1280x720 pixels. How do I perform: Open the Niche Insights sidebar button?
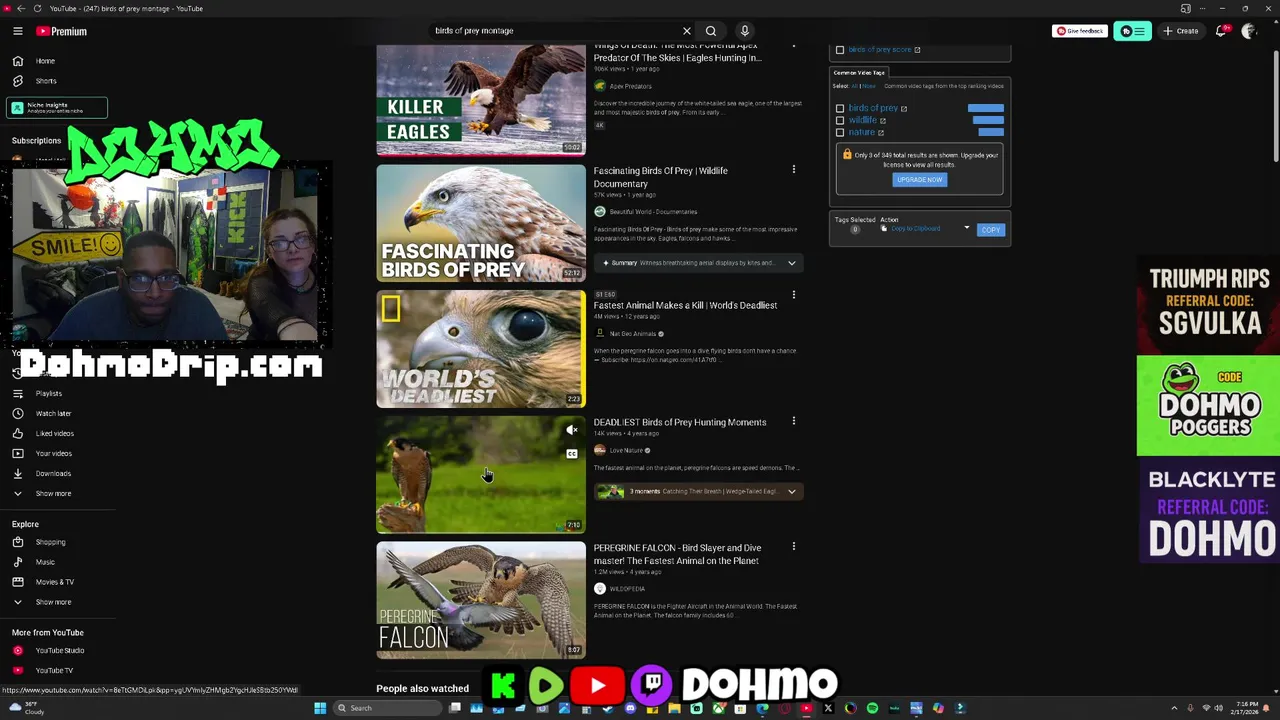[x=57, y=108]
